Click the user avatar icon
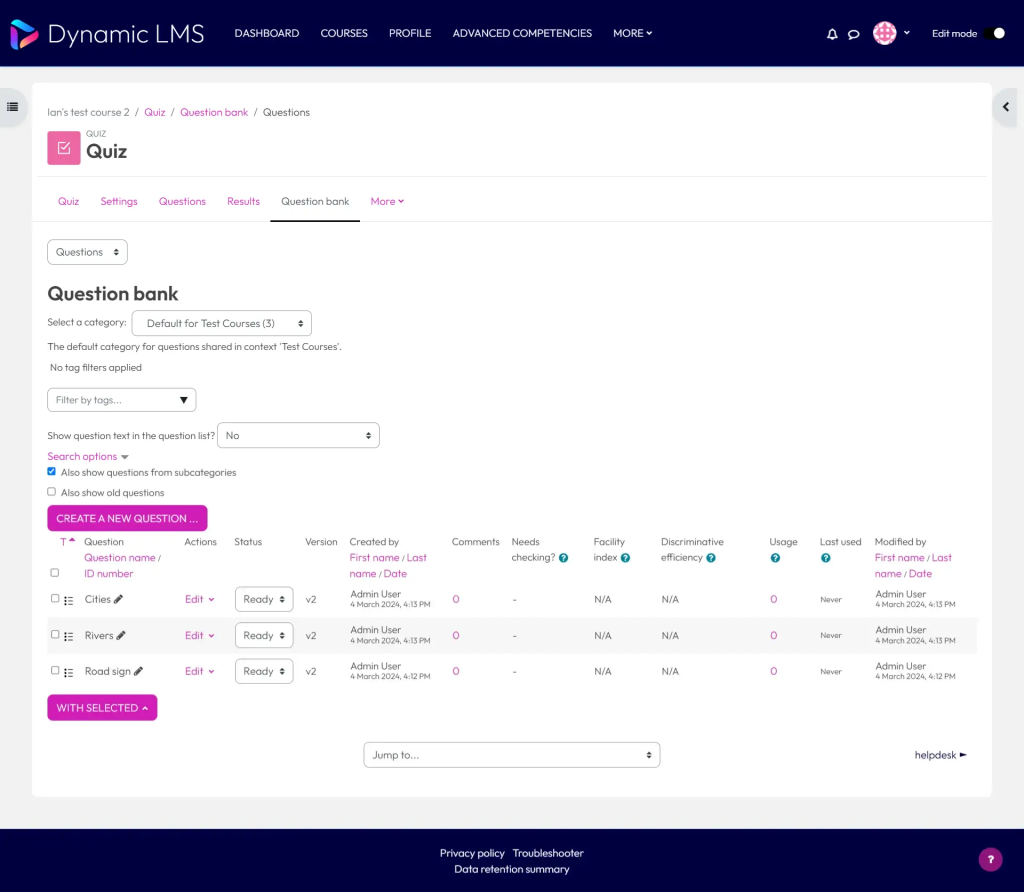This screenshot has height=892, width=1024. [884, 33]
